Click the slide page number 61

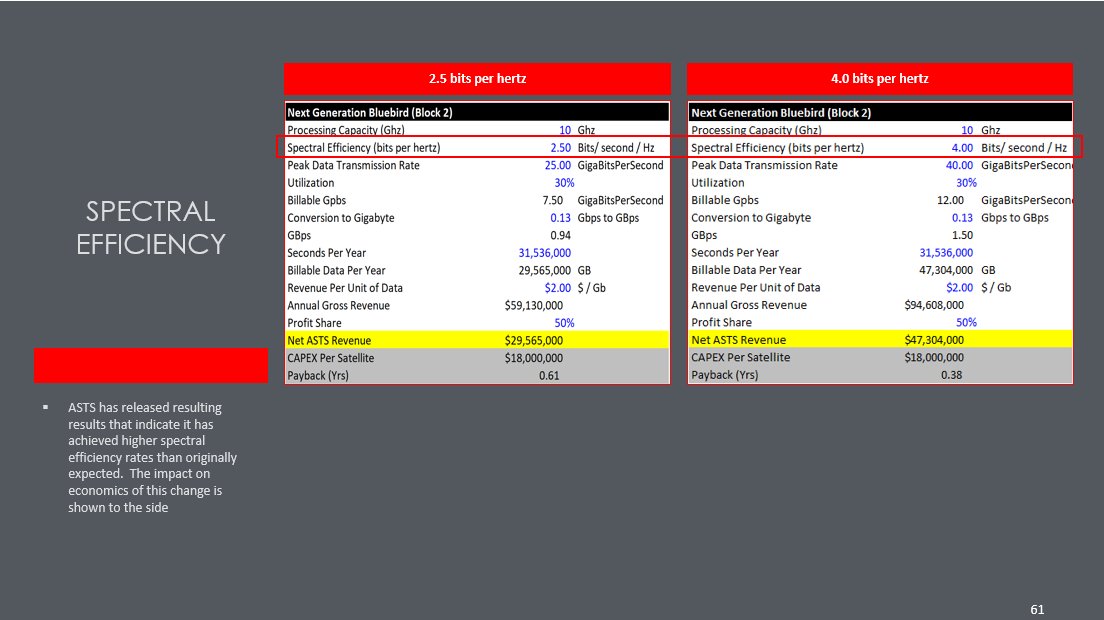1037,610
